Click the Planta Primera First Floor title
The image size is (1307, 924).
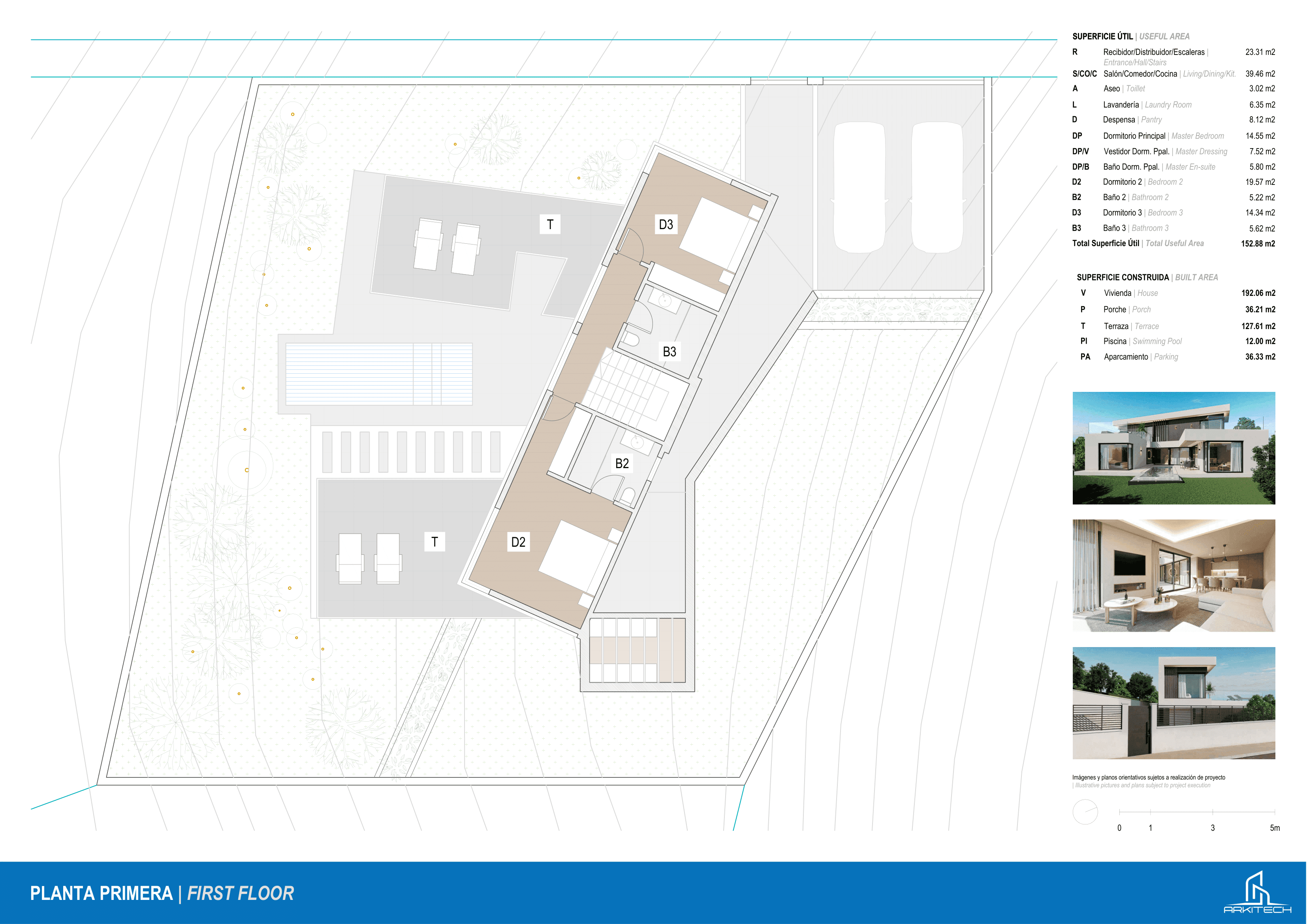pyautogui.click(x=162, y=893)
